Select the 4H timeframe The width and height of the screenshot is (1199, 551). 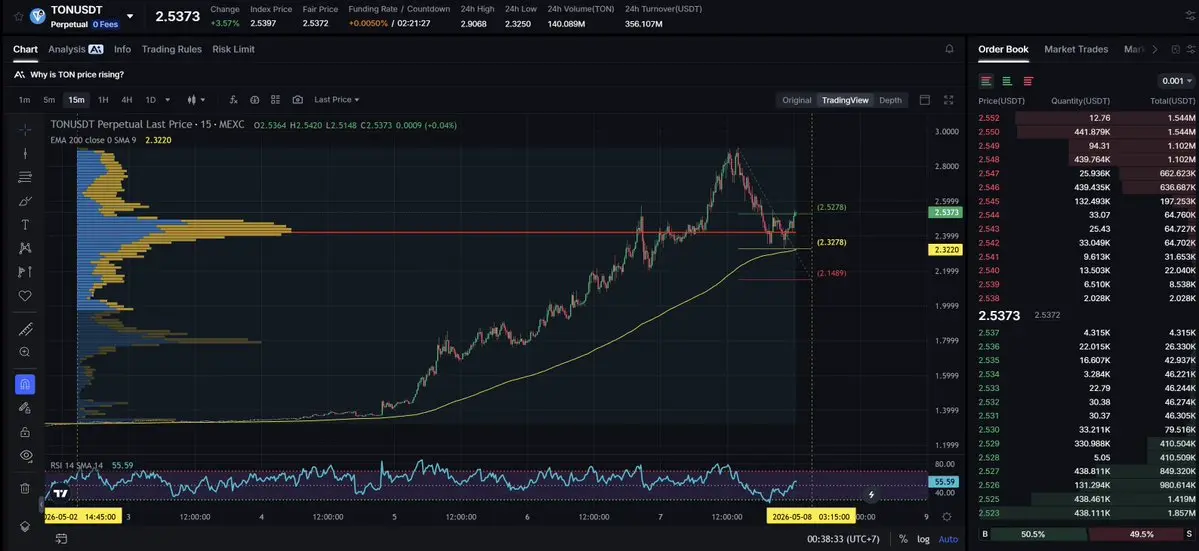pyautogui.click(x=127, y=99)
